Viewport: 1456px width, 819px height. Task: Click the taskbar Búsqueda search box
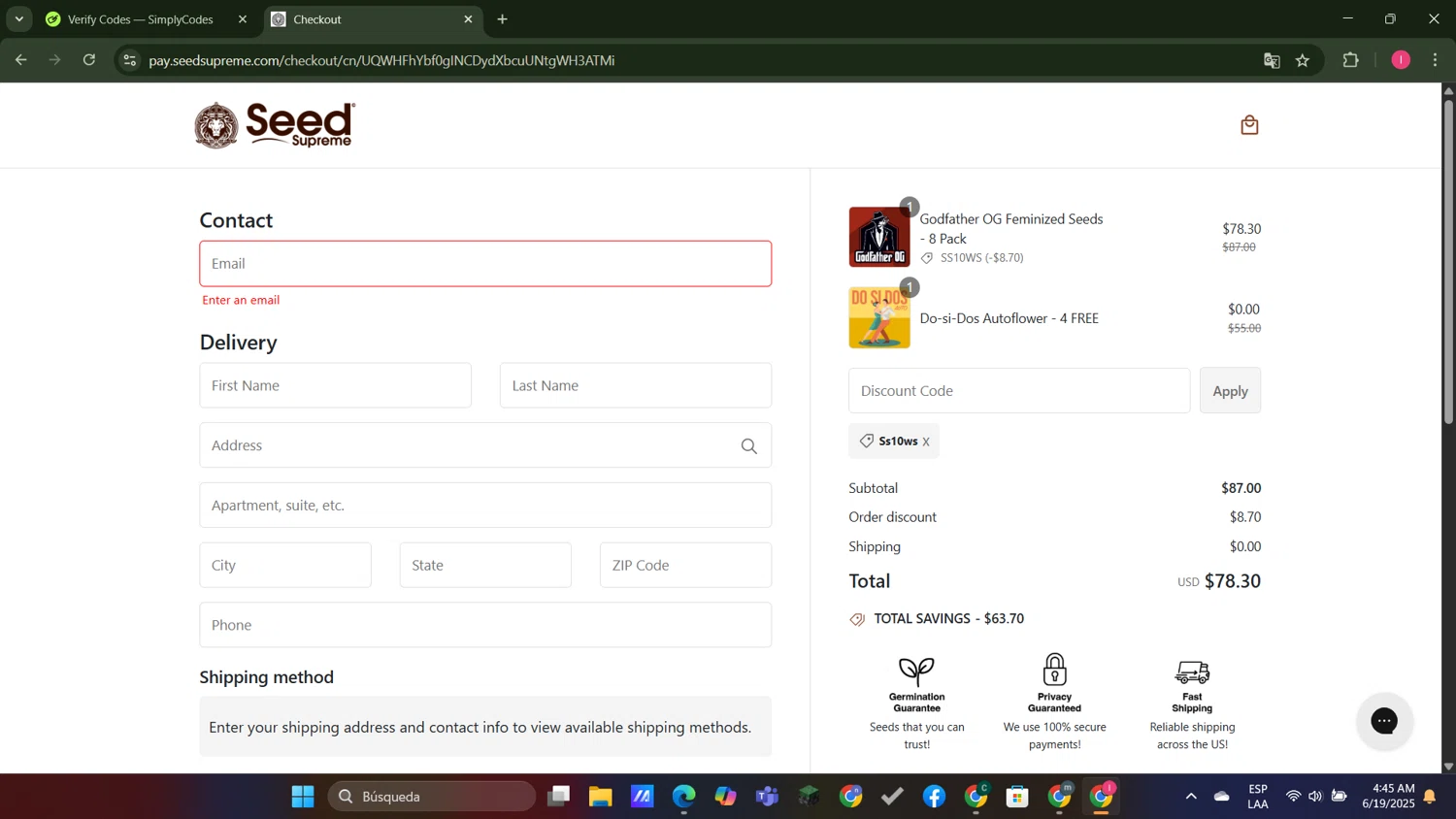(x=432, y=797)
